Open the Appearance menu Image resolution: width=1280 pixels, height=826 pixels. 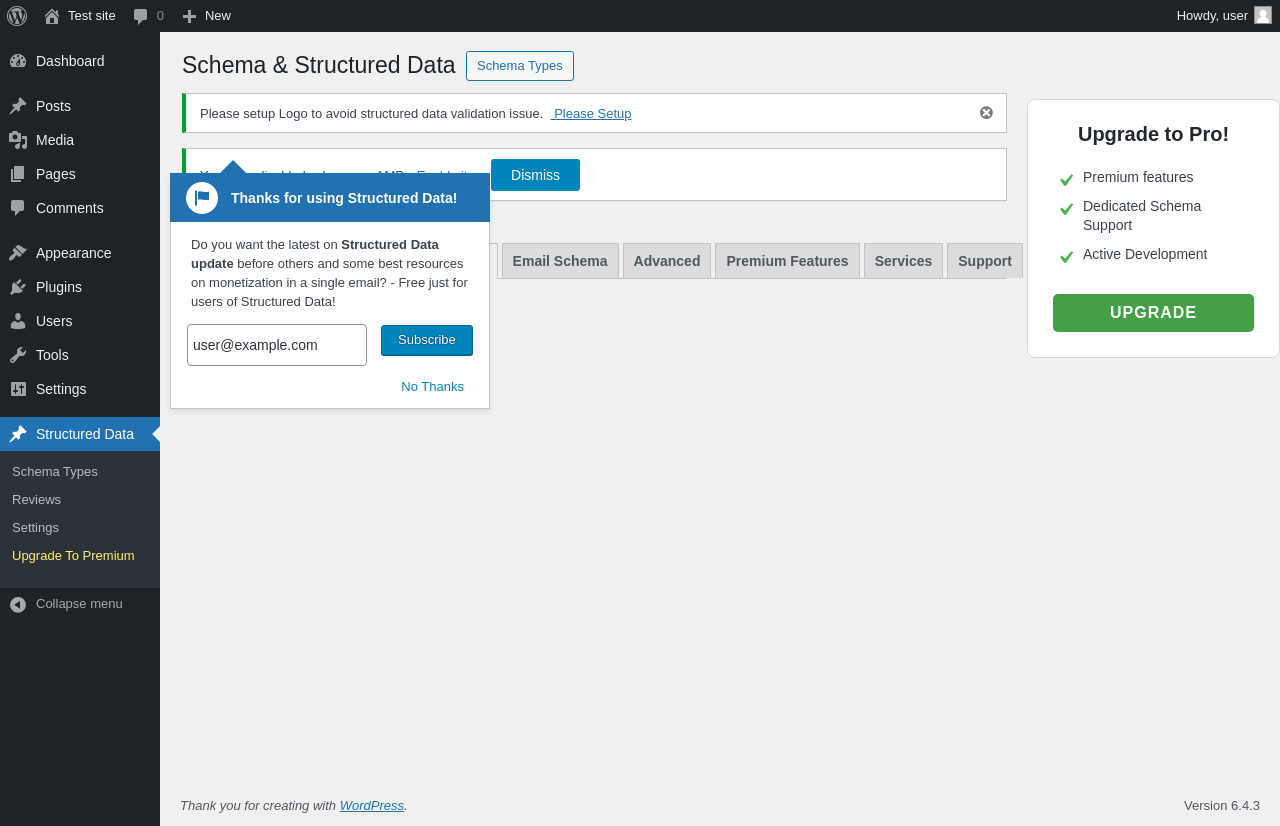pyautogui.click(x=73, y=253)
